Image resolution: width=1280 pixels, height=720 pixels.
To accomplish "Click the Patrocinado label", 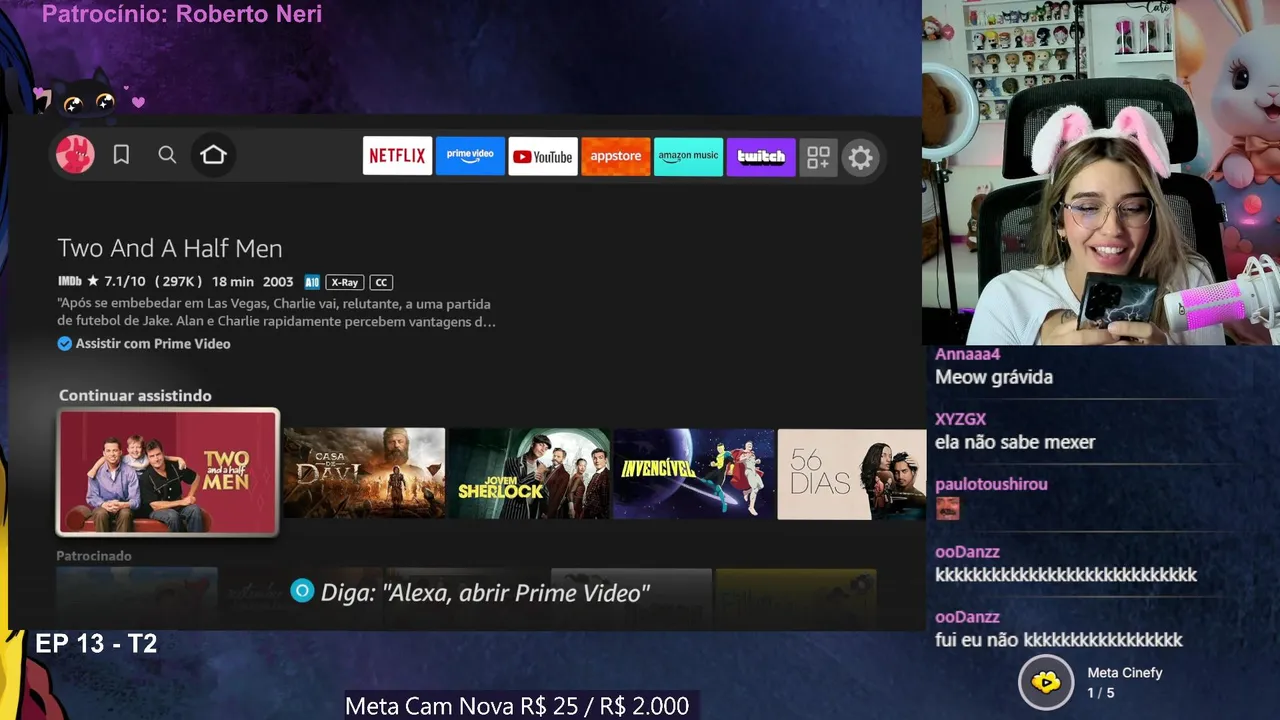I will click(94, 555).
